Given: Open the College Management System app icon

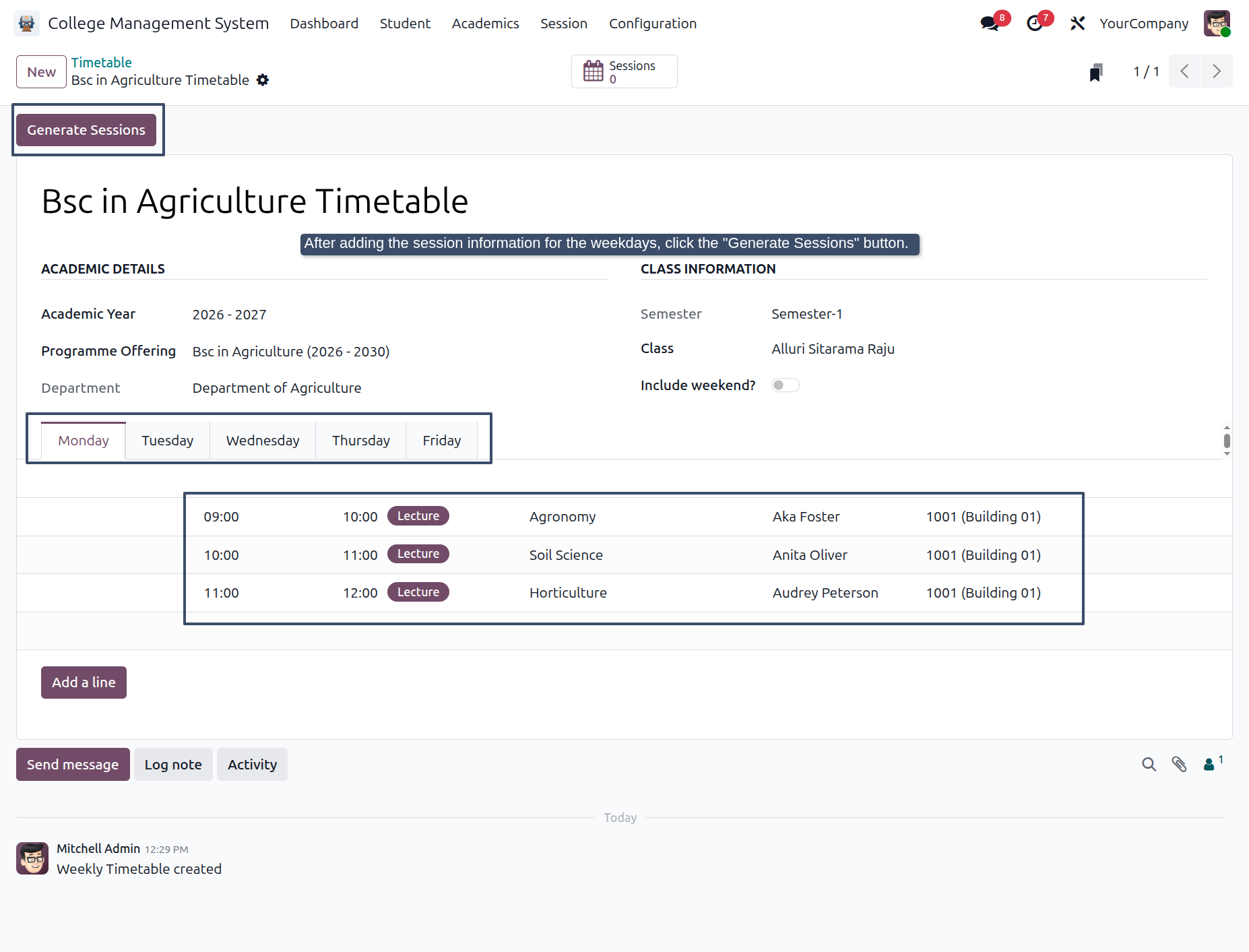Looking at the screenshot, I should [26, 24].
